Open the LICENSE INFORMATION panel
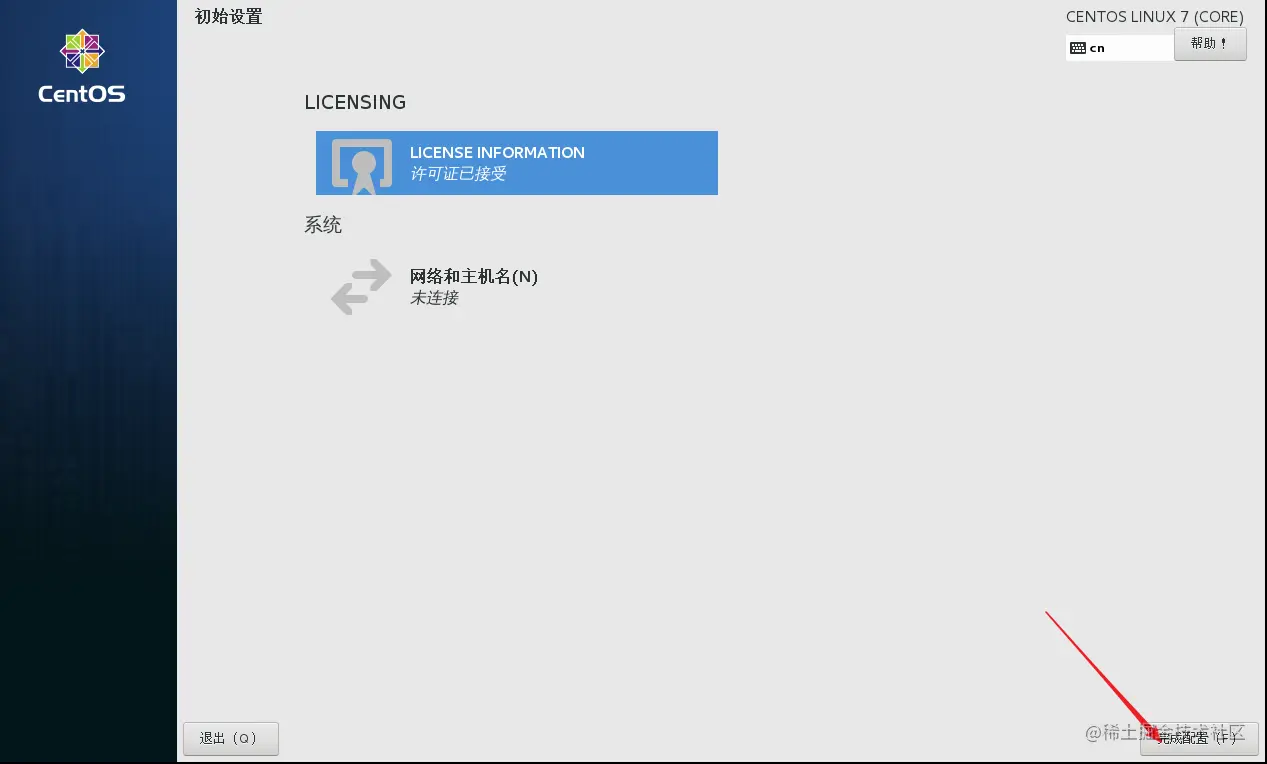 tap(516, 162)
